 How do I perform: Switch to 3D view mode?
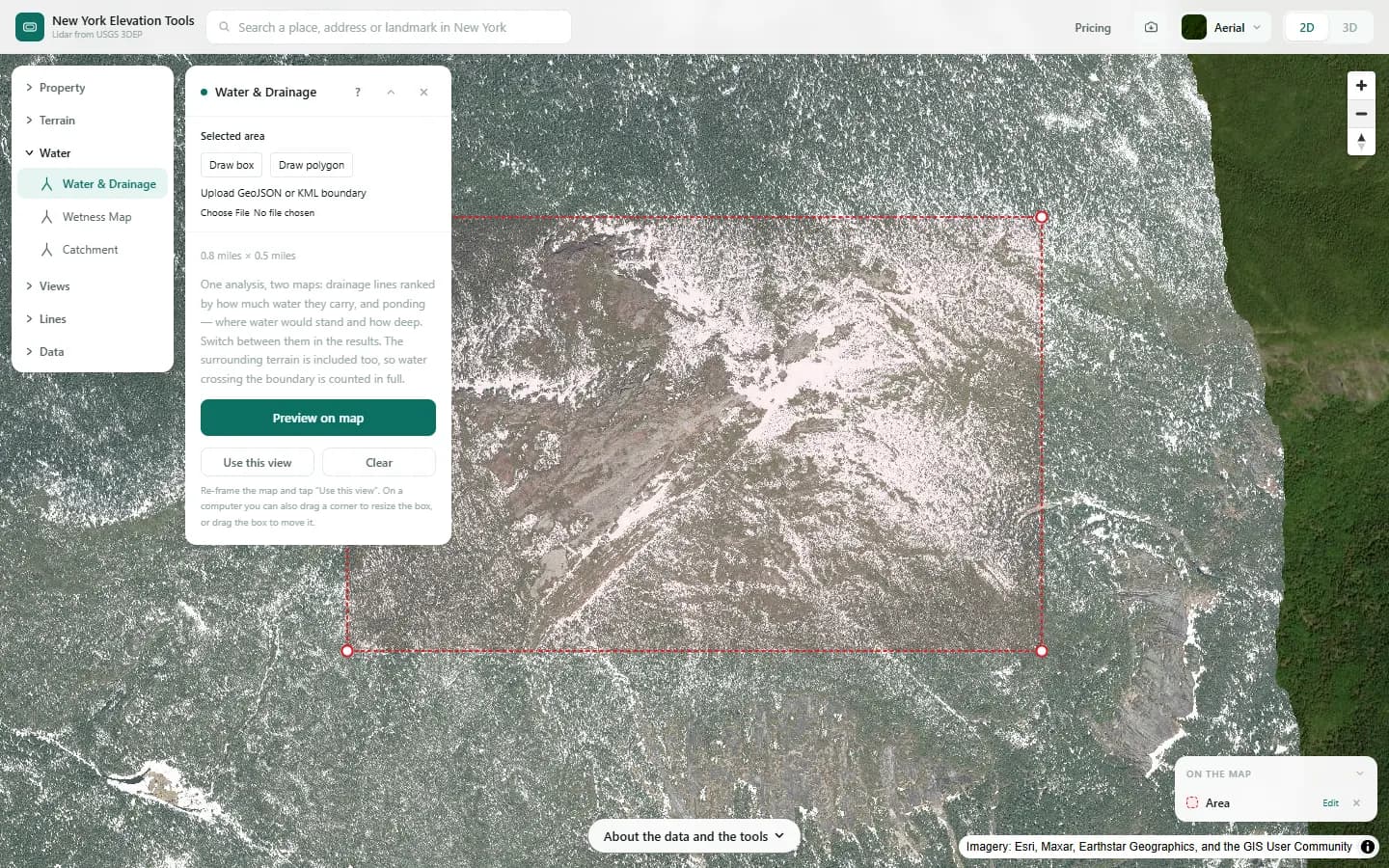coord(1349,27)
